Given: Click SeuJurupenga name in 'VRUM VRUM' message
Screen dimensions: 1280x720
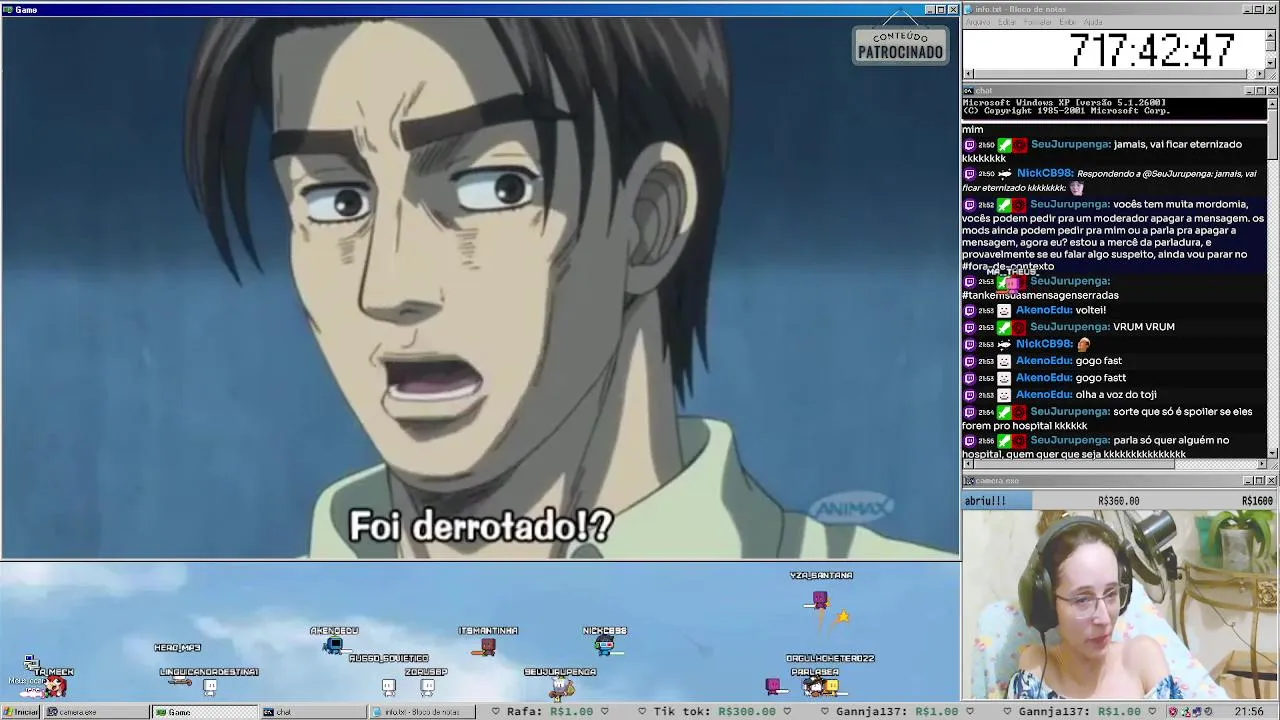Looking at the screenshot, I should coord(1070,327).
